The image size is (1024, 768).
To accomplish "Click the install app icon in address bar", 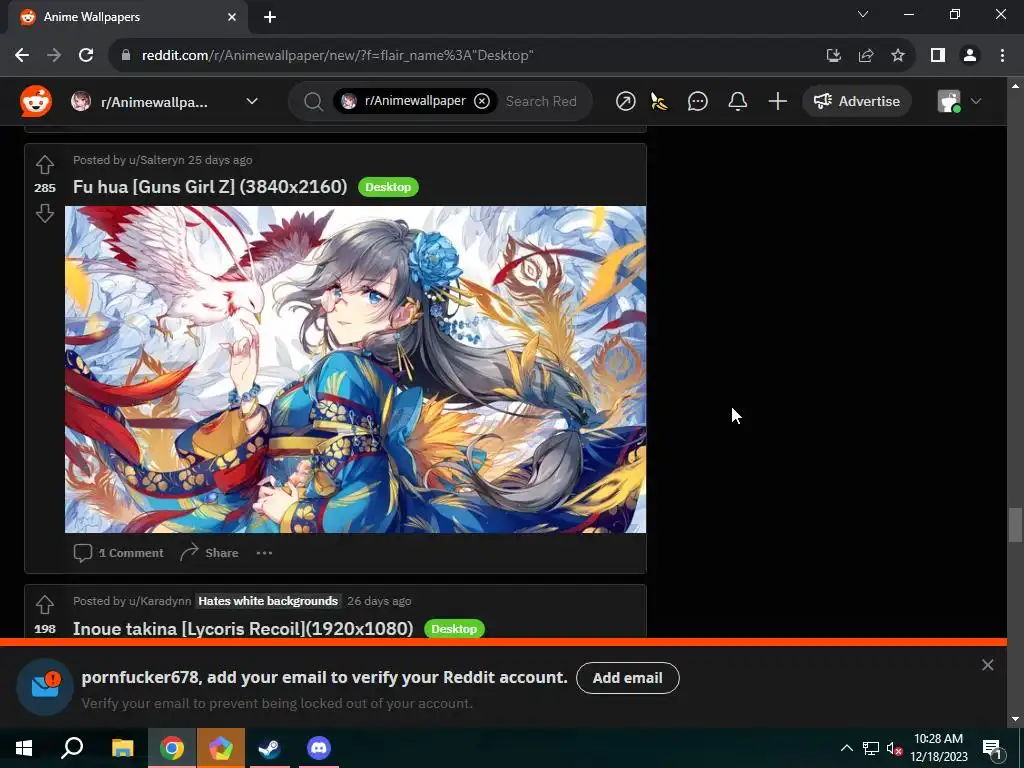I will (833, 56).
